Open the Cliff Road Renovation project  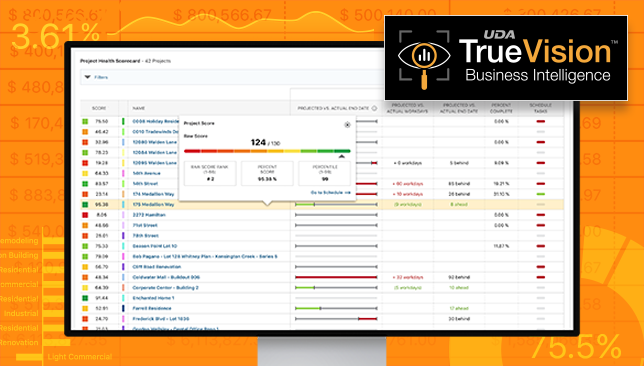pos(156,267)
